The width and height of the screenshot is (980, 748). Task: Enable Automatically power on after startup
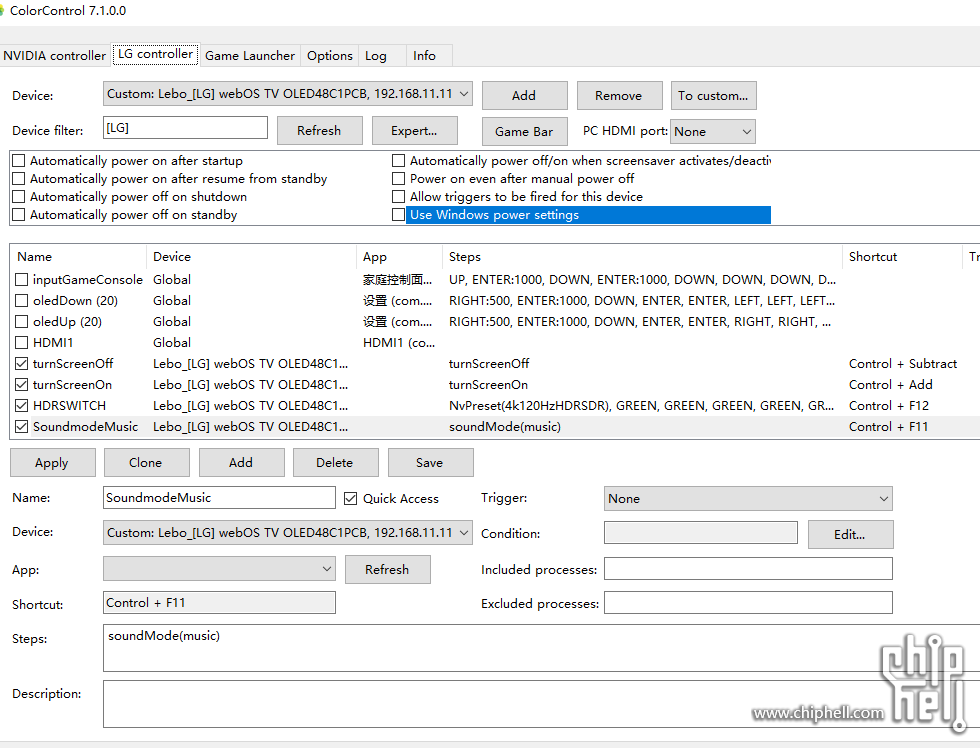point(19,161)
